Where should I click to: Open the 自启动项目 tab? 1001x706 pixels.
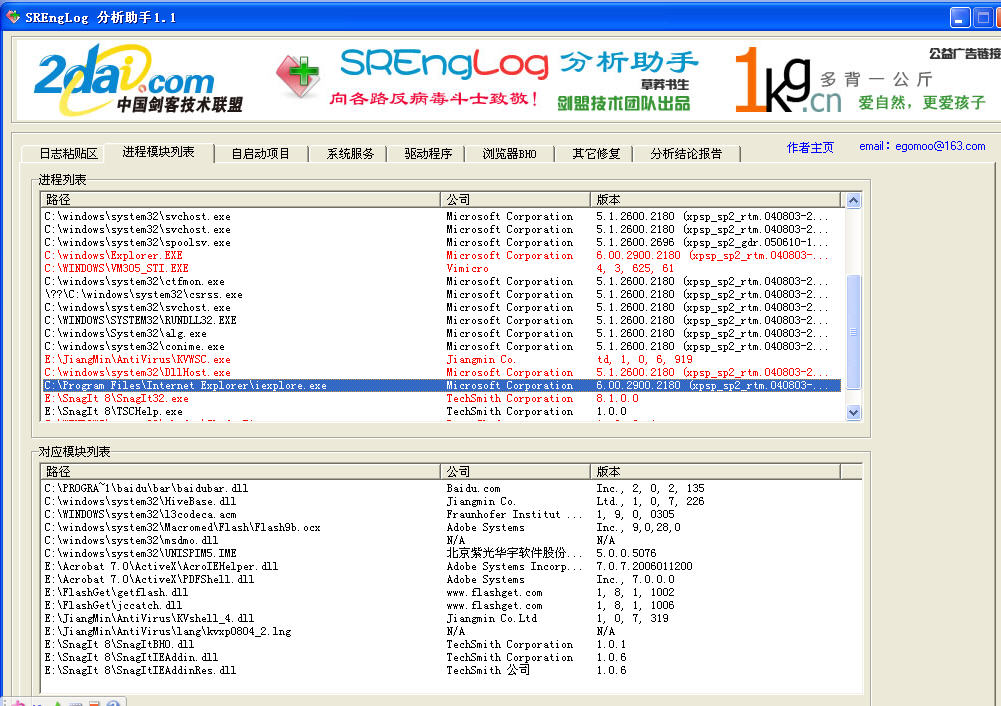coord(260,154)
